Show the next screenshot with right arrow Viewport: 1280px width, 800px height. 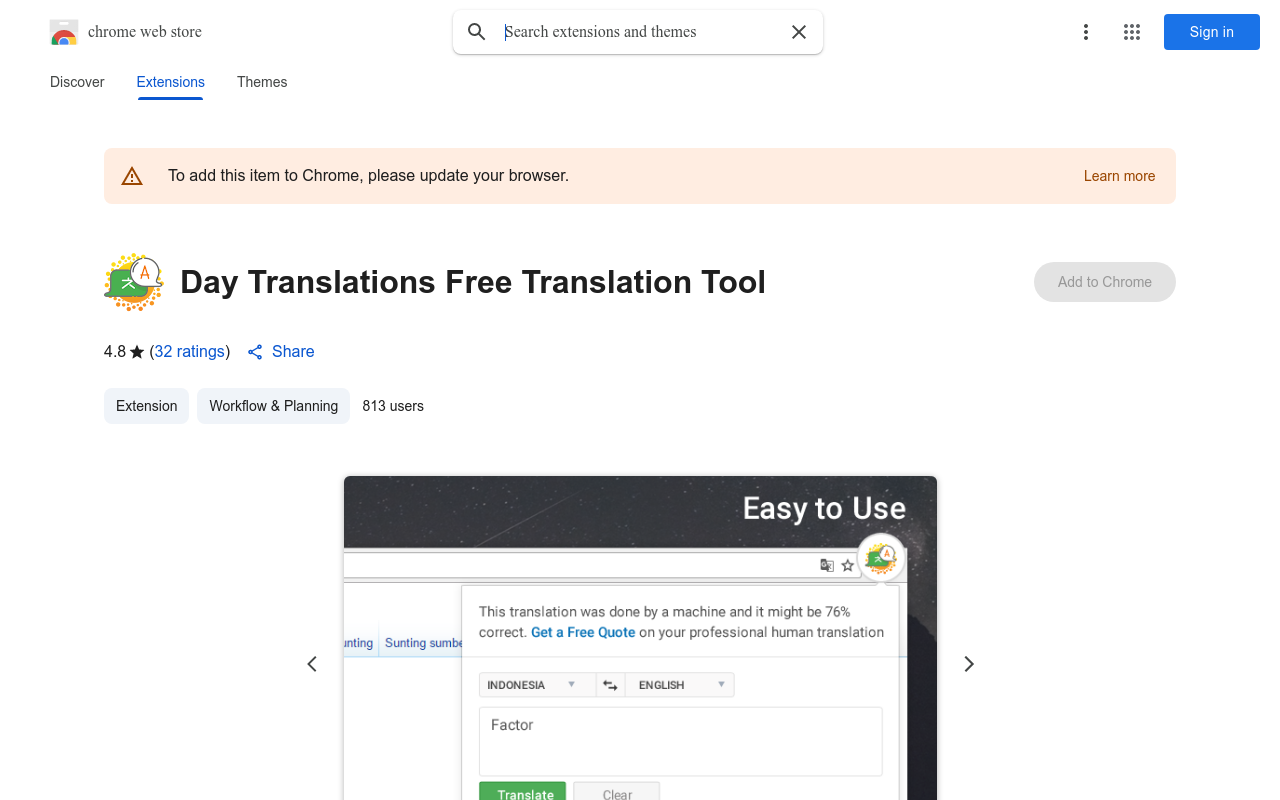pyautogui.click(x=968, y=664)
